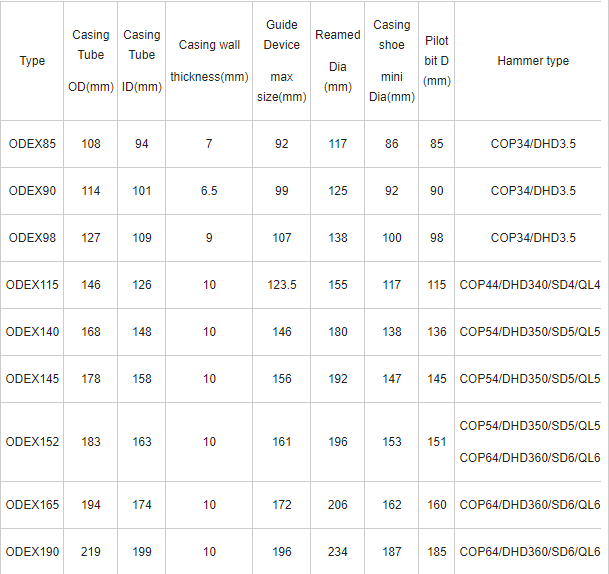The width and height of the screenshot is (609, 574).
Task: Select the Pilot bit D header
Action: pyautogui.click(x=437, y=61)
